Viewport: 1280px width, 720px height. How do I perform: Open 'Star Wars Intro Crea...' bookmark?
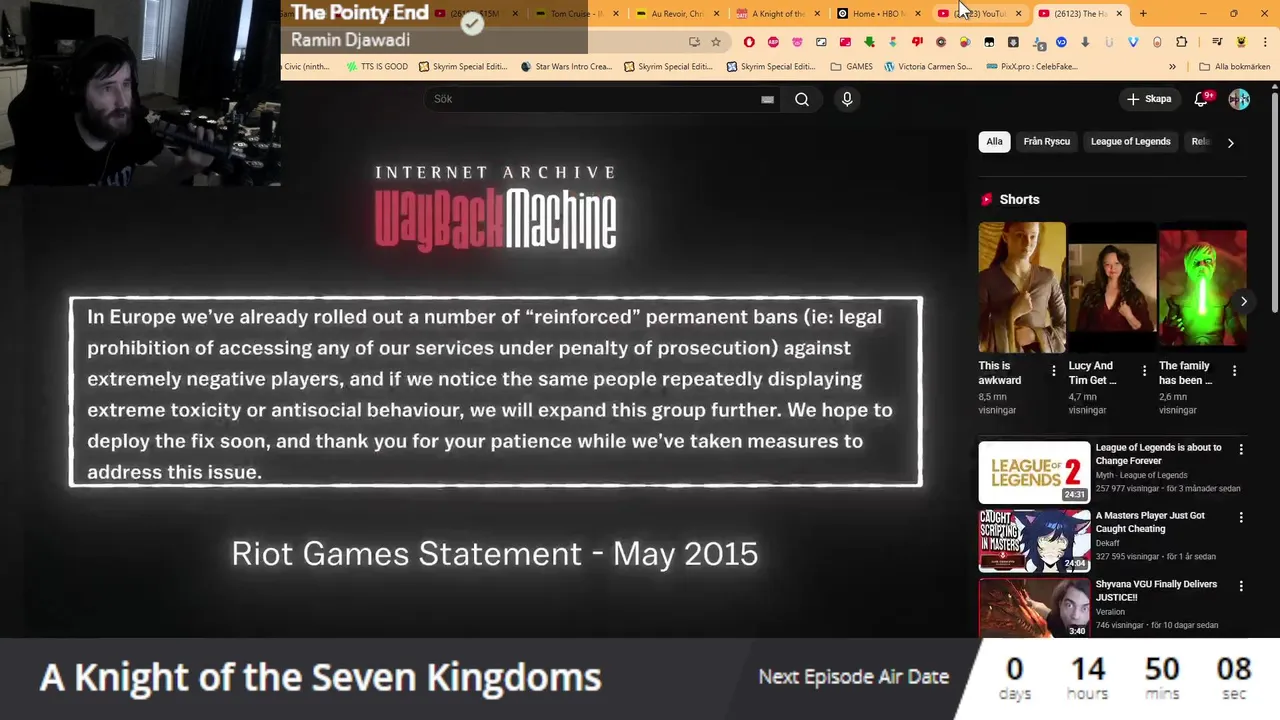point(566,67)
